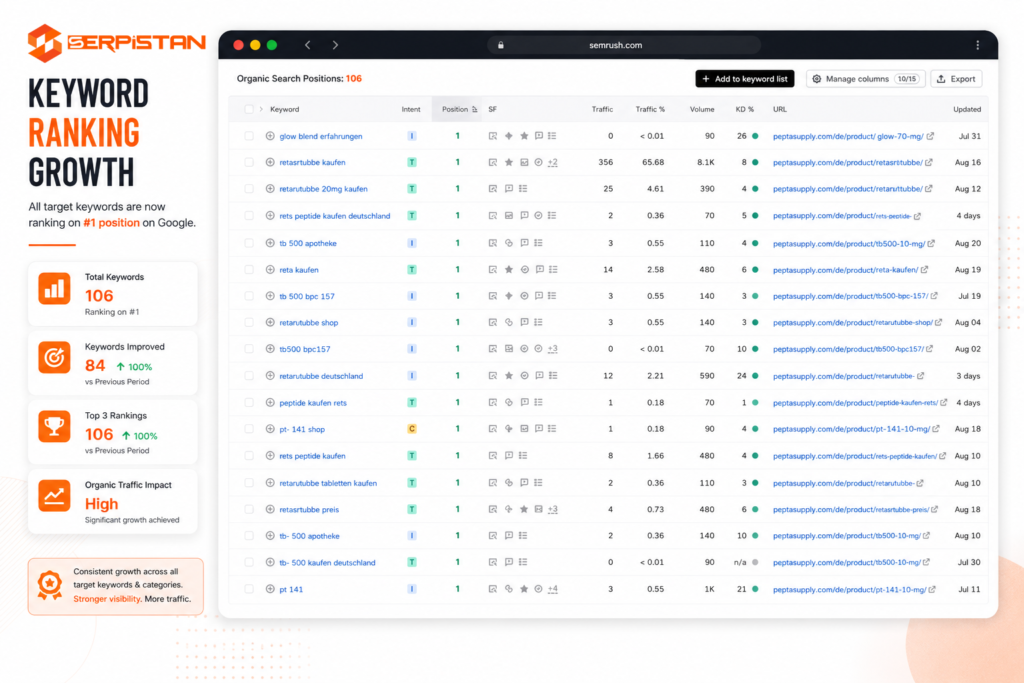This screenshot has height=683, width=1024.
Task: Click the Position column sort icon
Action: pyautogui.click(x=474, y=109)
